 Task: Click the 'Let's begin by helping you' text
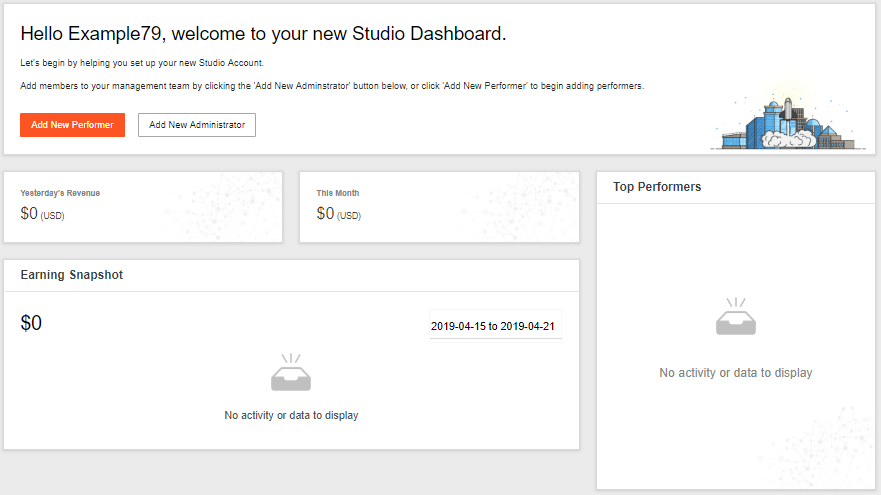pyautogui.click(x=142, y=63)
